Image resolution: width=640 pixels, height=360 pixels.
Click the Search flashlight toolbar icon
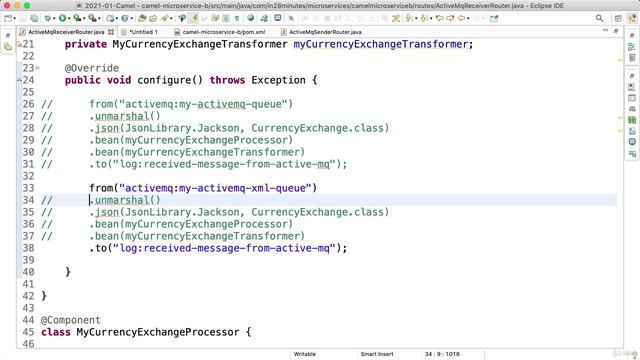coord(164,18)
